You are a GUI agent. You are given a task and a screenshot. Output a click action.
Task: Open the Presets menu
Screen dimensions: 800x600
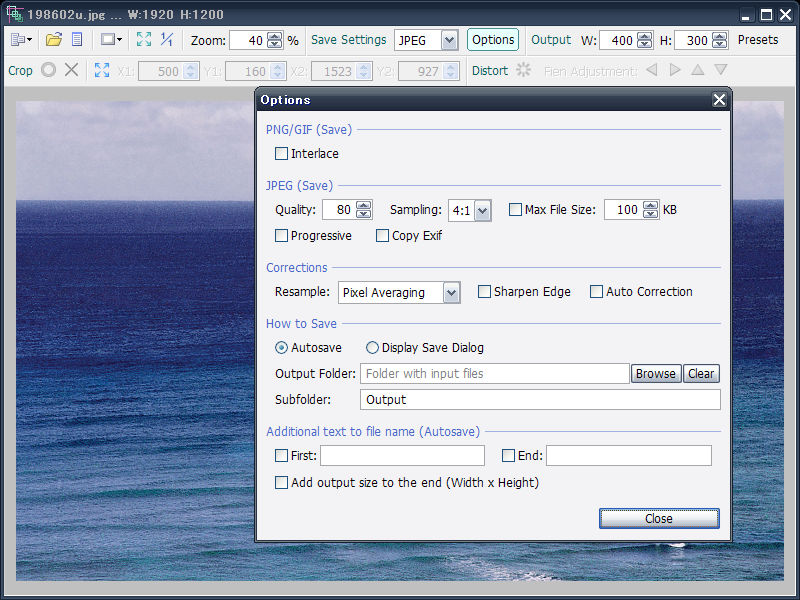757,40
